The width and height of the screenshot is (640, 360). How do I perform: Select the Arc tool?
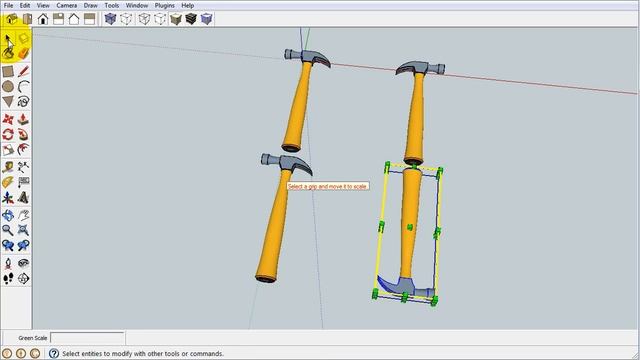coord(23,87)
